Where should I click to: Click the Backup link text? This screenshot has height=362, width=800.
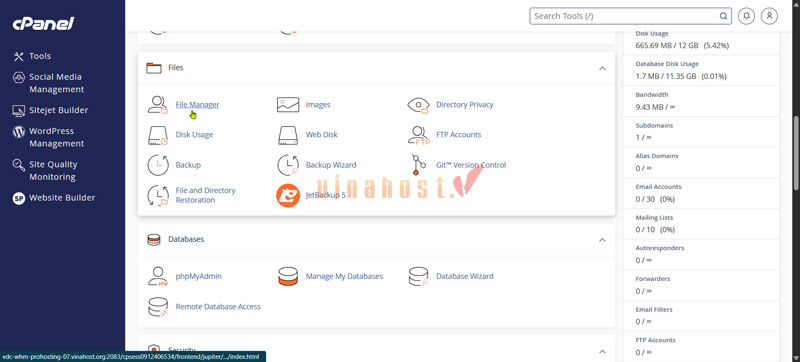[188, 165]
